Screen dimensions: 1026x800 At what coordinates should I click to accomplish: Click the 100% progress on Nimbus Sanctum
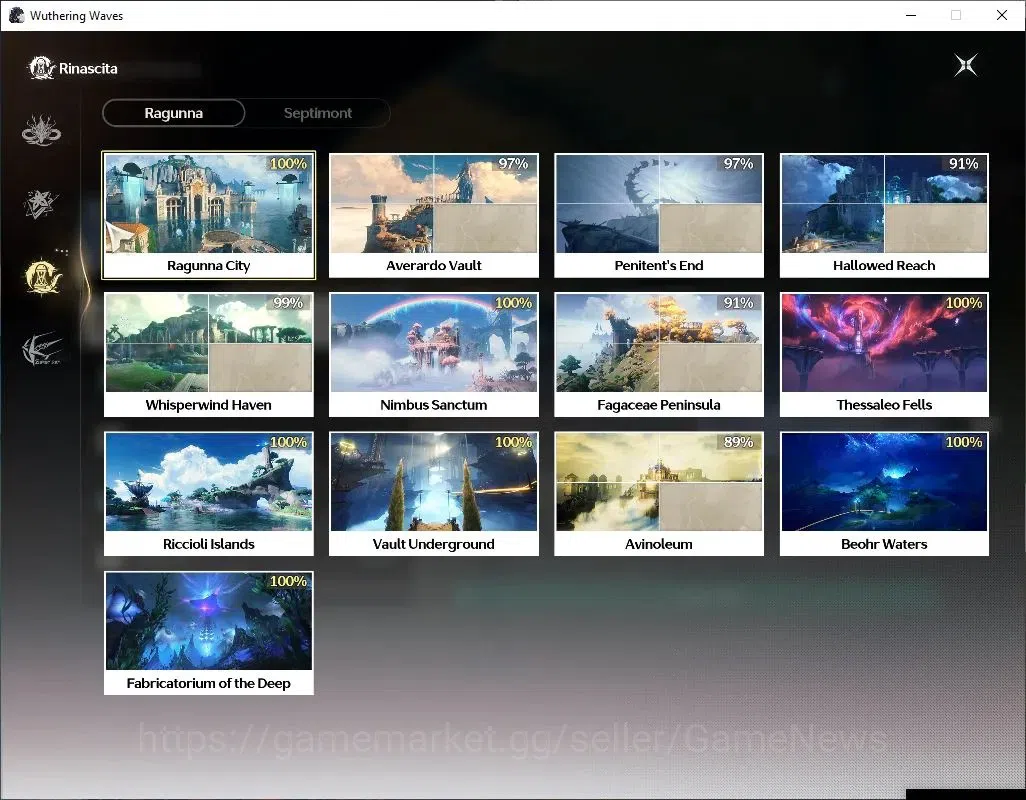coord(514,303)
